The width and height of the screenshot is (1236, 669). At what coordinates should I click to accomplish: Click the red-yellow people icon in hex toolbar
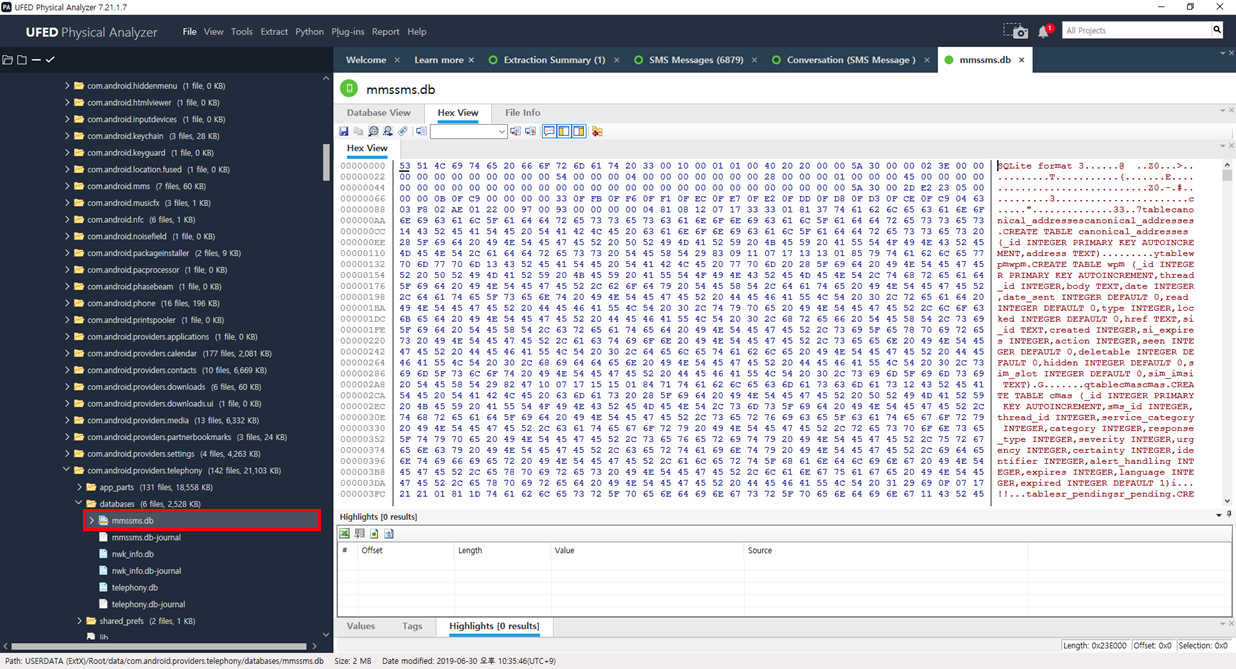coord(597,131)
